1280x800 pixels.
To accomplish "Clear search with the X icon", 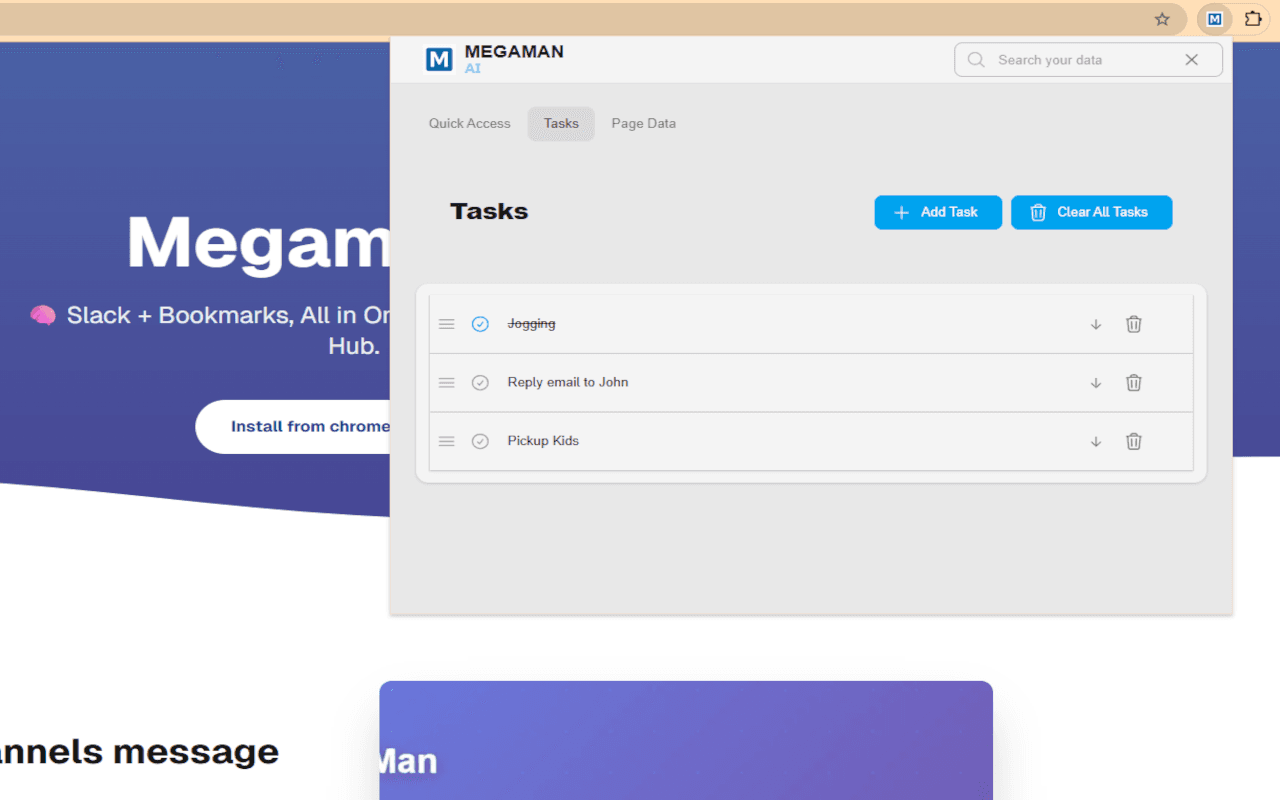I will click(1191, 60).
